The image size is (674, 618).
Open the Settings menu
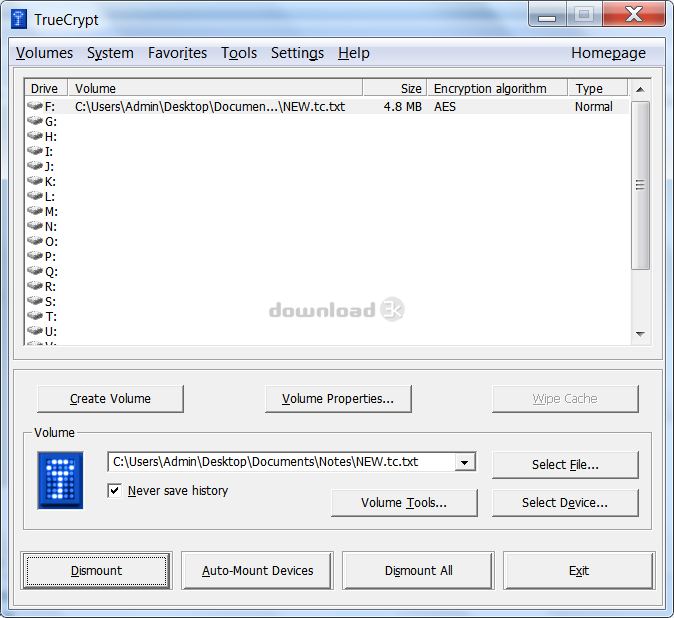click(297, 53)
